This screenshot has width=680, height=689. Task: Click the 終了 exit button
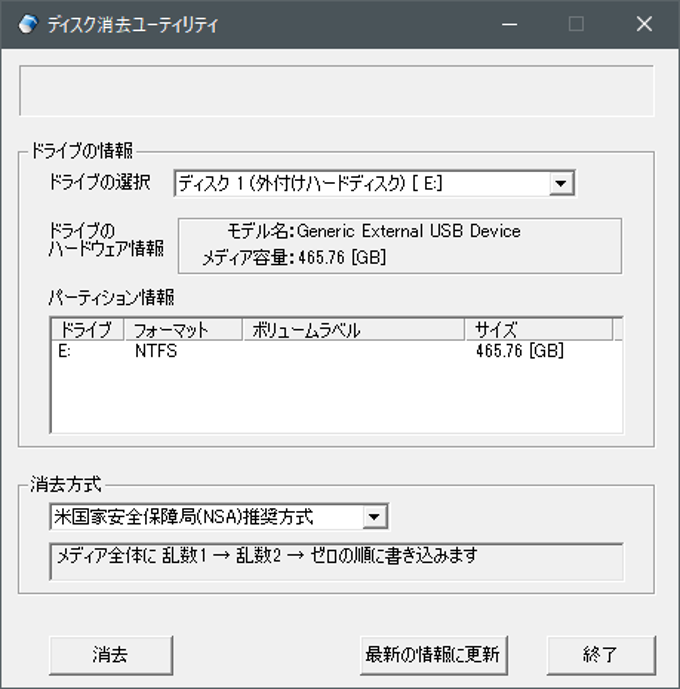click(601, 655)
